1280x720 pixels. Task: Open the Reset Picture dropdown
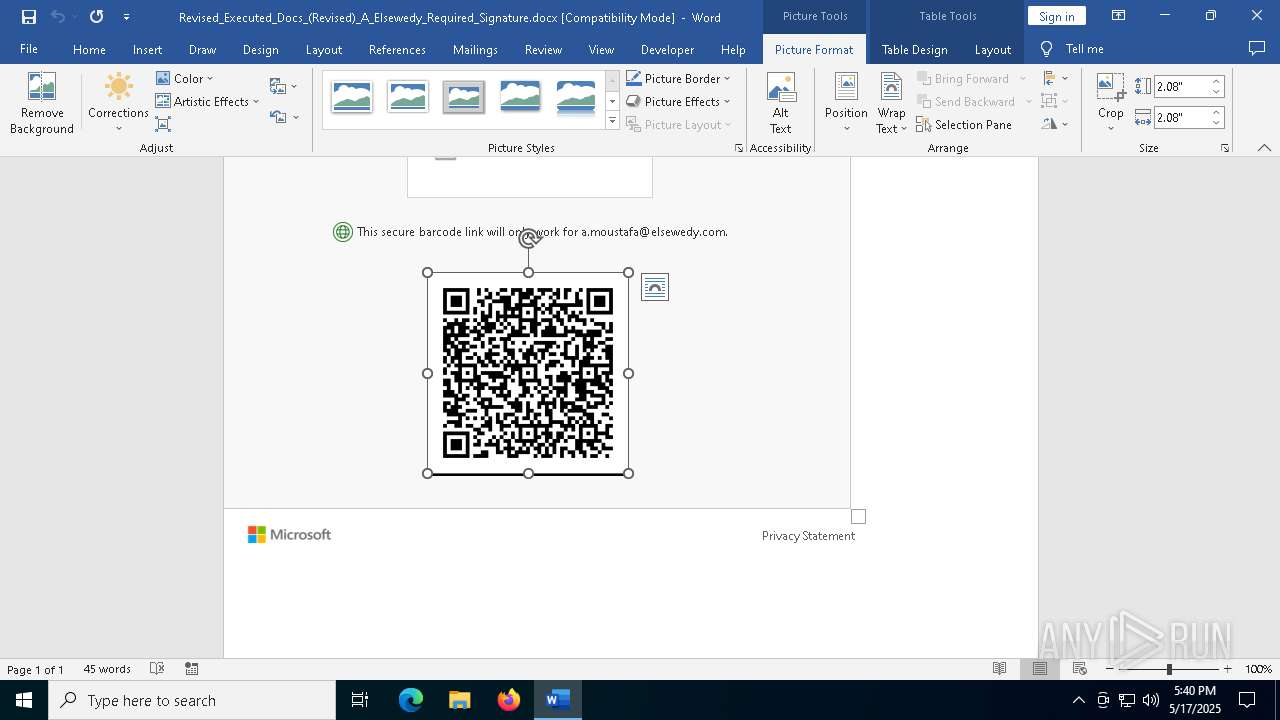(284, 117)
